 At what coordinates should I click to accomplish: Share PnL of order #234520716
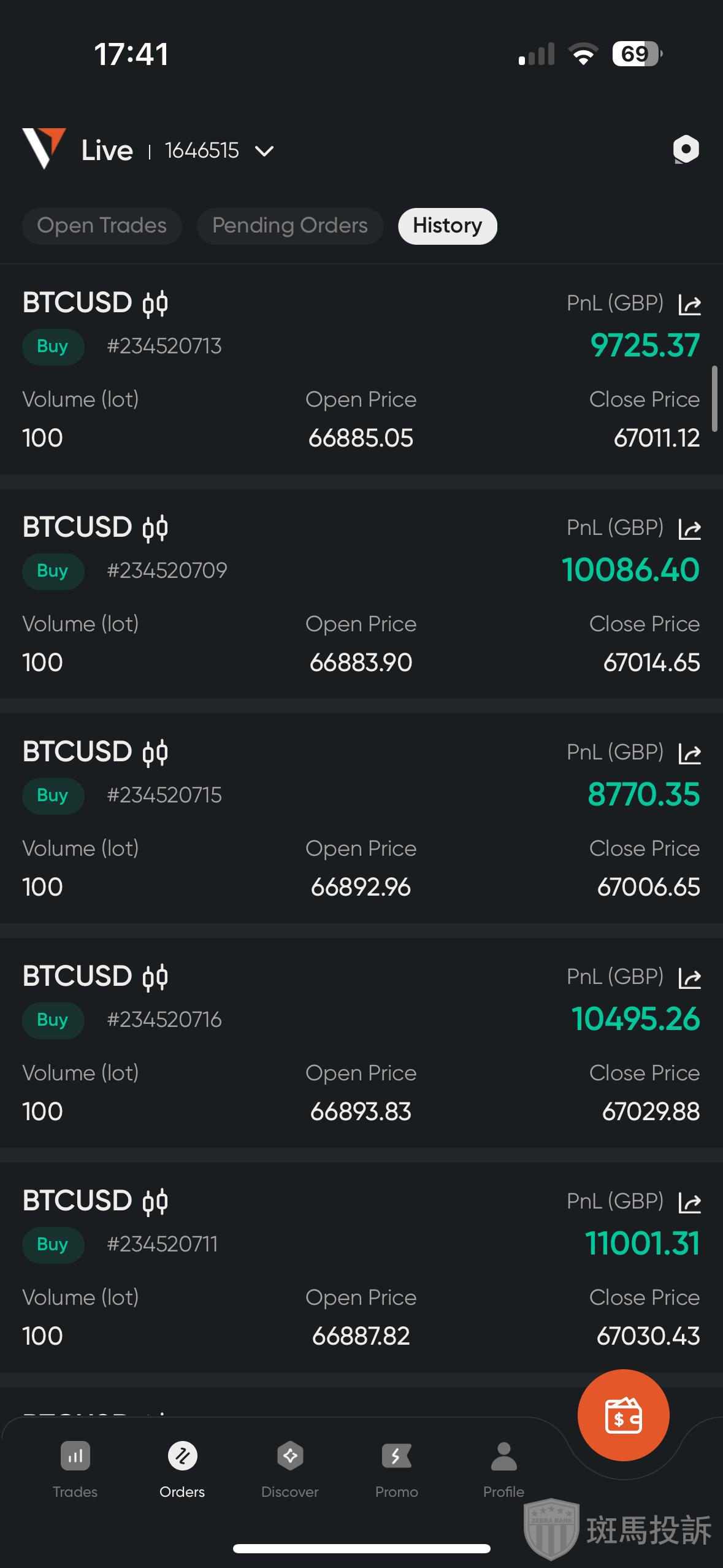click(690, 978)
